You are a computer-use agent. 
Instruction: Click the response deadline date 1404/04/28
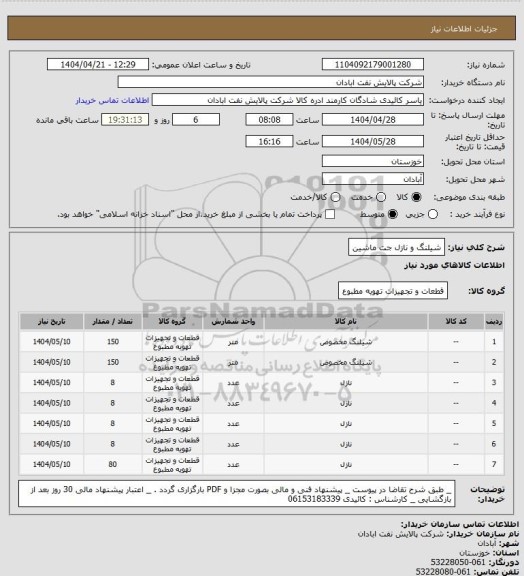pyautogui.click(x=373, y=120)
